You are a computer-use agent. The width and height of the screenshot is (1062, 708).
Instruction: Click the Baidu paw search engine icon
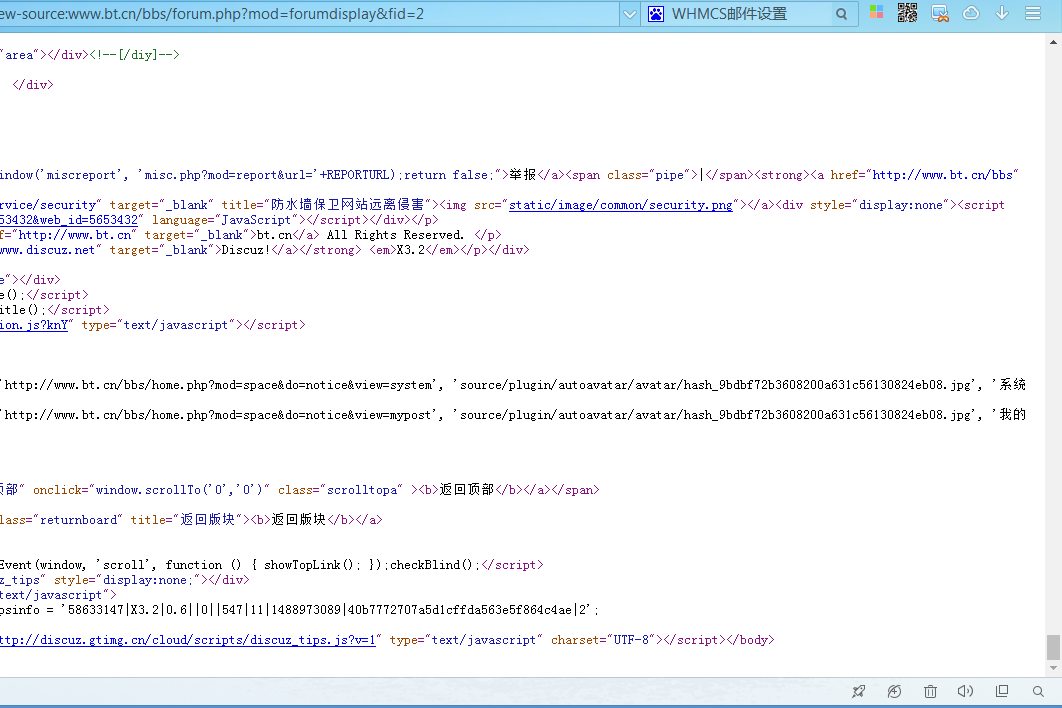[x=656, y=14]
